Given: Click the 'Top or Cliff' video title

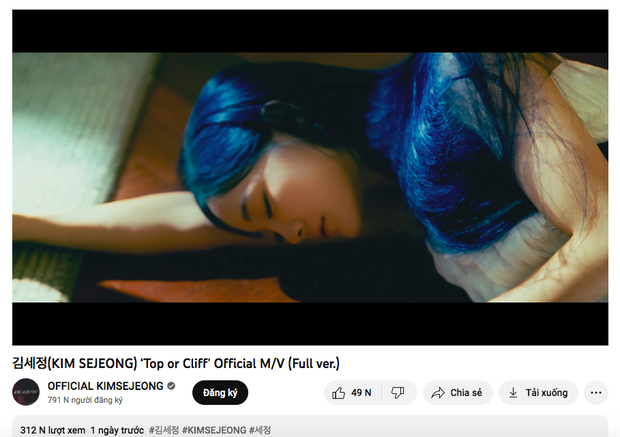Looking at the screenshot, I should [x=176, y=363].
